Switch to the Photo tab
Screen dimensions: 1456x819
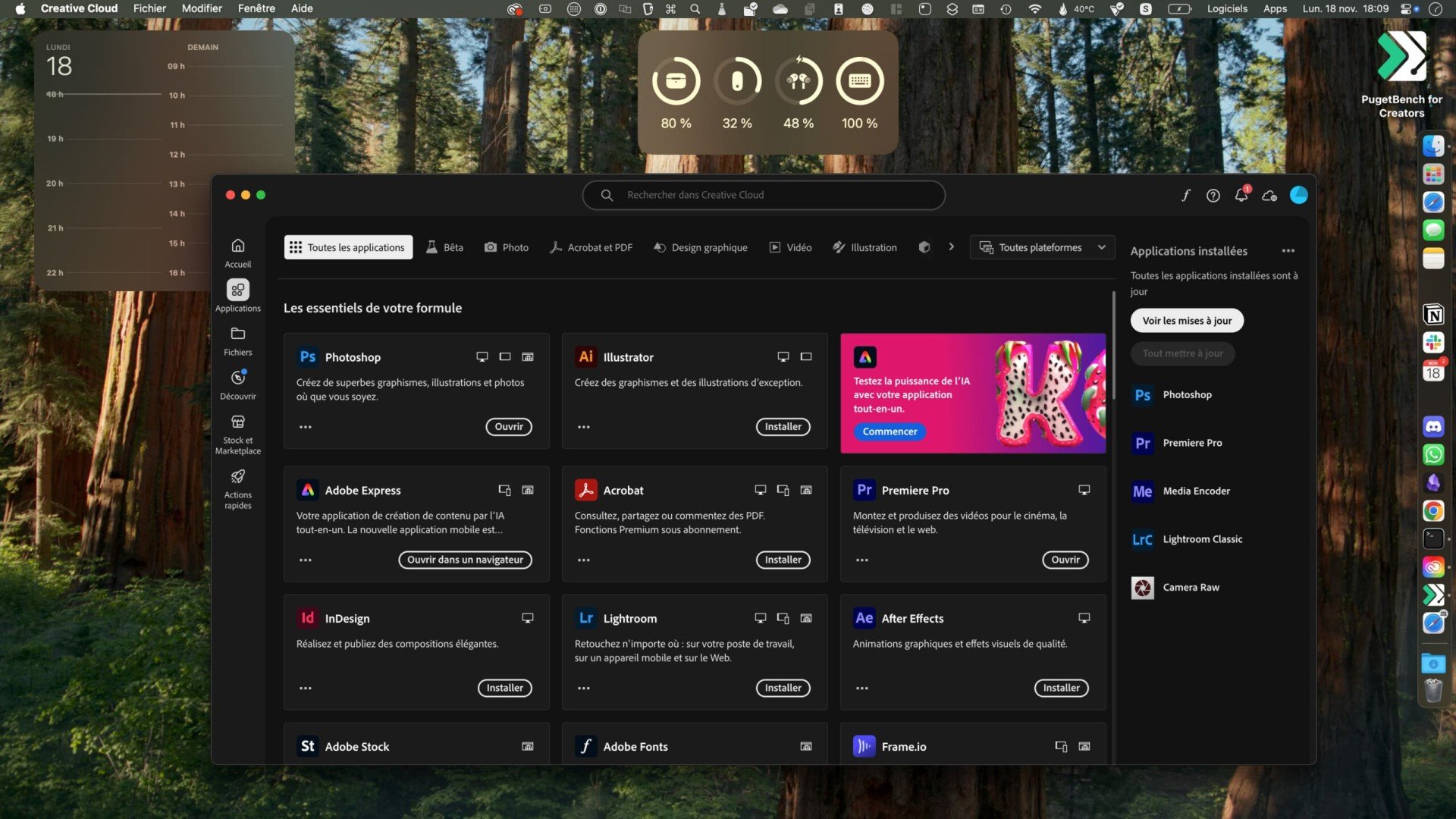click(507, 247)
